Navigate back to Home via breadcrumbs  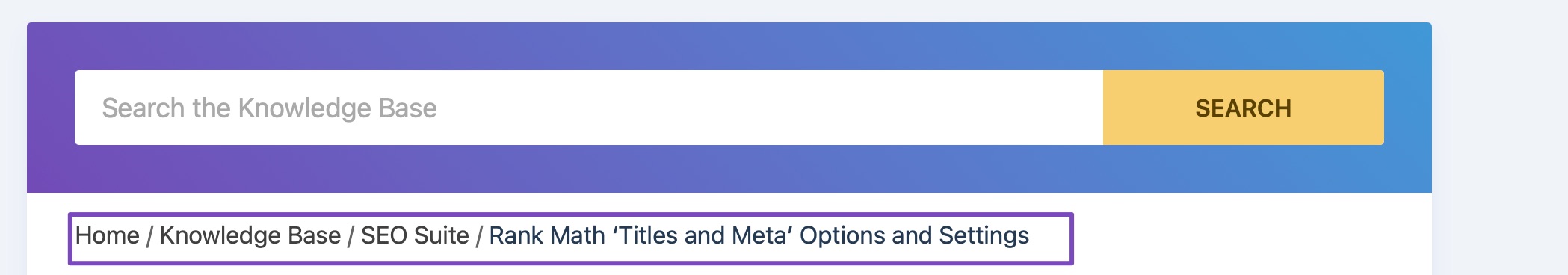[x=108, y=235]
